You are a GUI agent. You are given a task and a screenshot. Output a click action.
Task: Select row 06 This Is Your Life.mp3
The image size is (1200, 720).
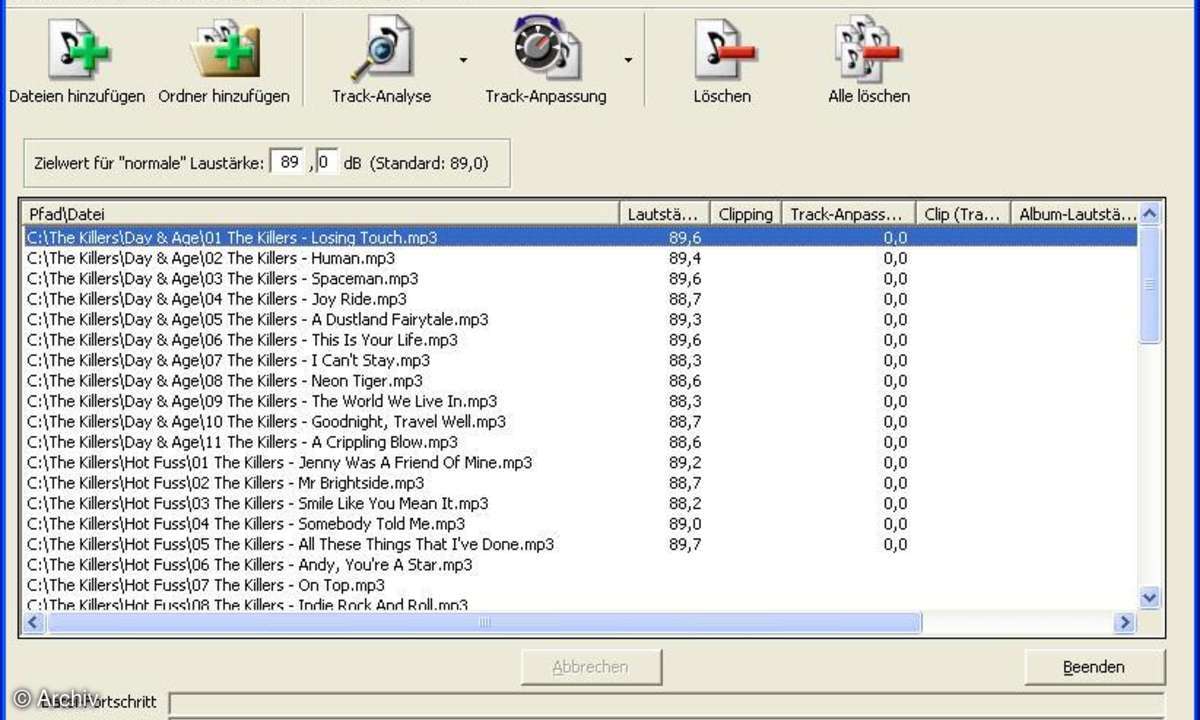coord(579,340)
